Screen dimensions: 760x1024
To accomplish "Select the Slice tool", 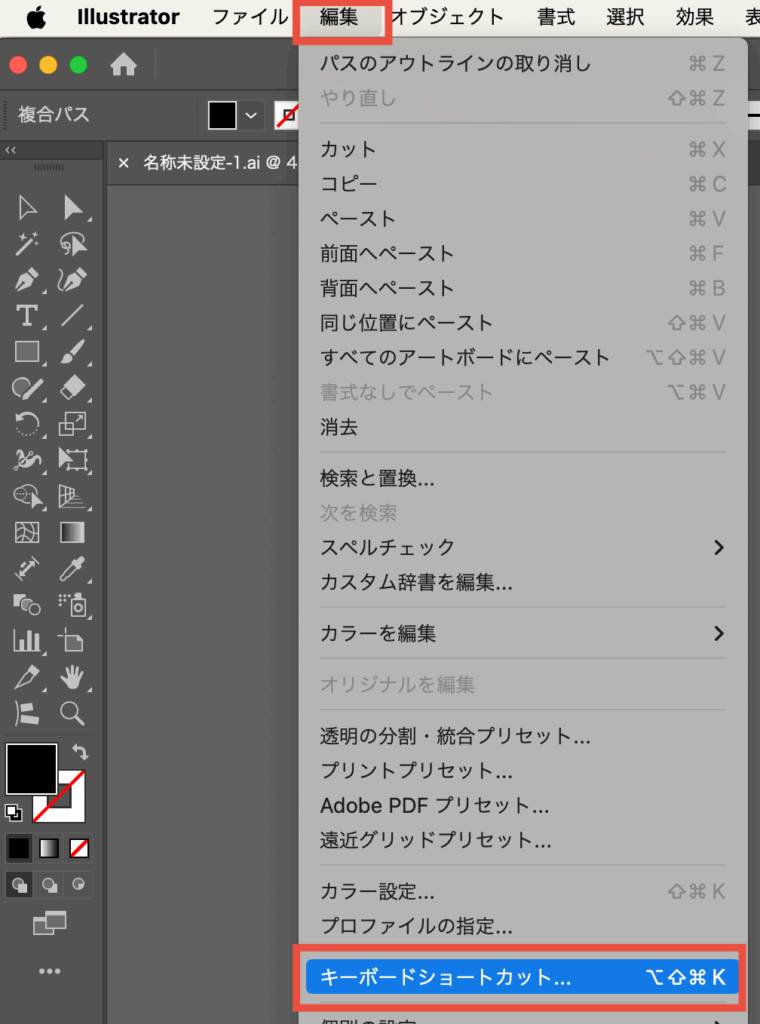I will point(27,677).
